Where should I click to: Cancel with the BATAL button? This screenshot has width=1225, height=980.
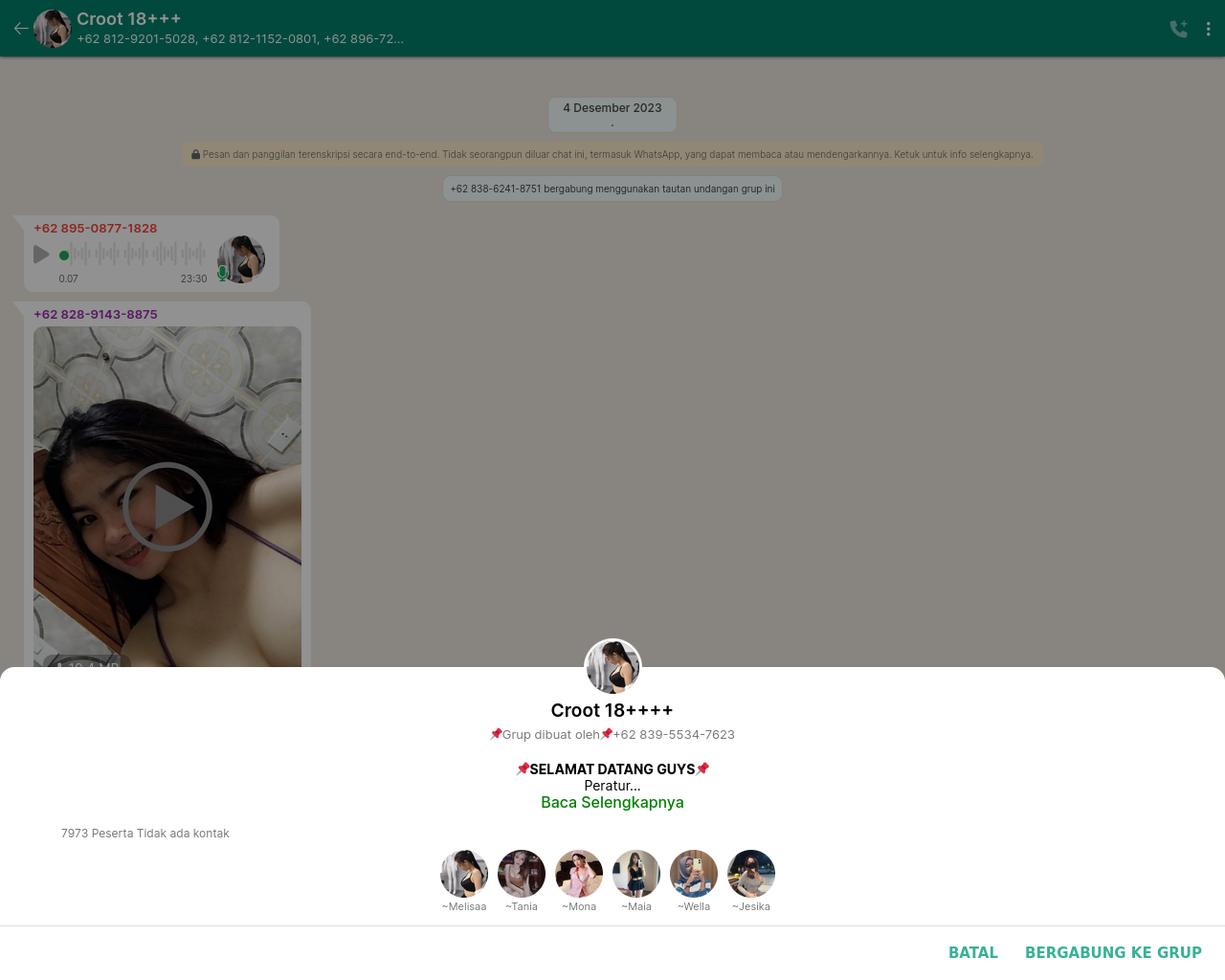(973, 952)
